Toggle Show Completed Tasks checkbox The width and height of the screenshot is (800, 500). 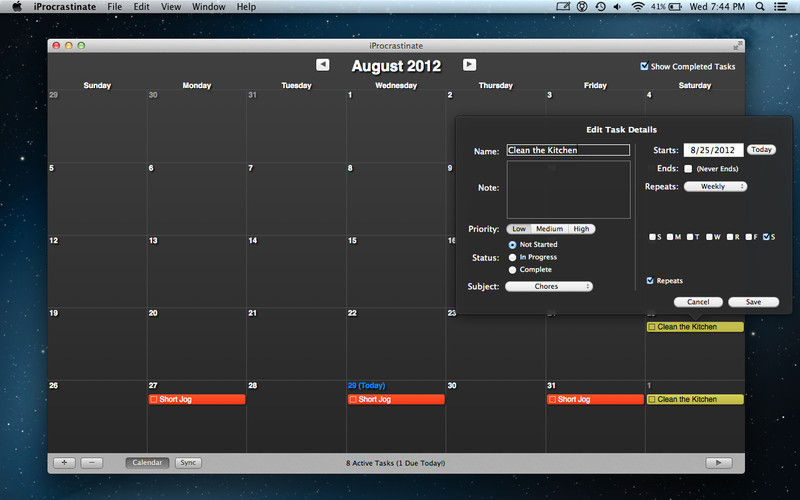[644, 66]
